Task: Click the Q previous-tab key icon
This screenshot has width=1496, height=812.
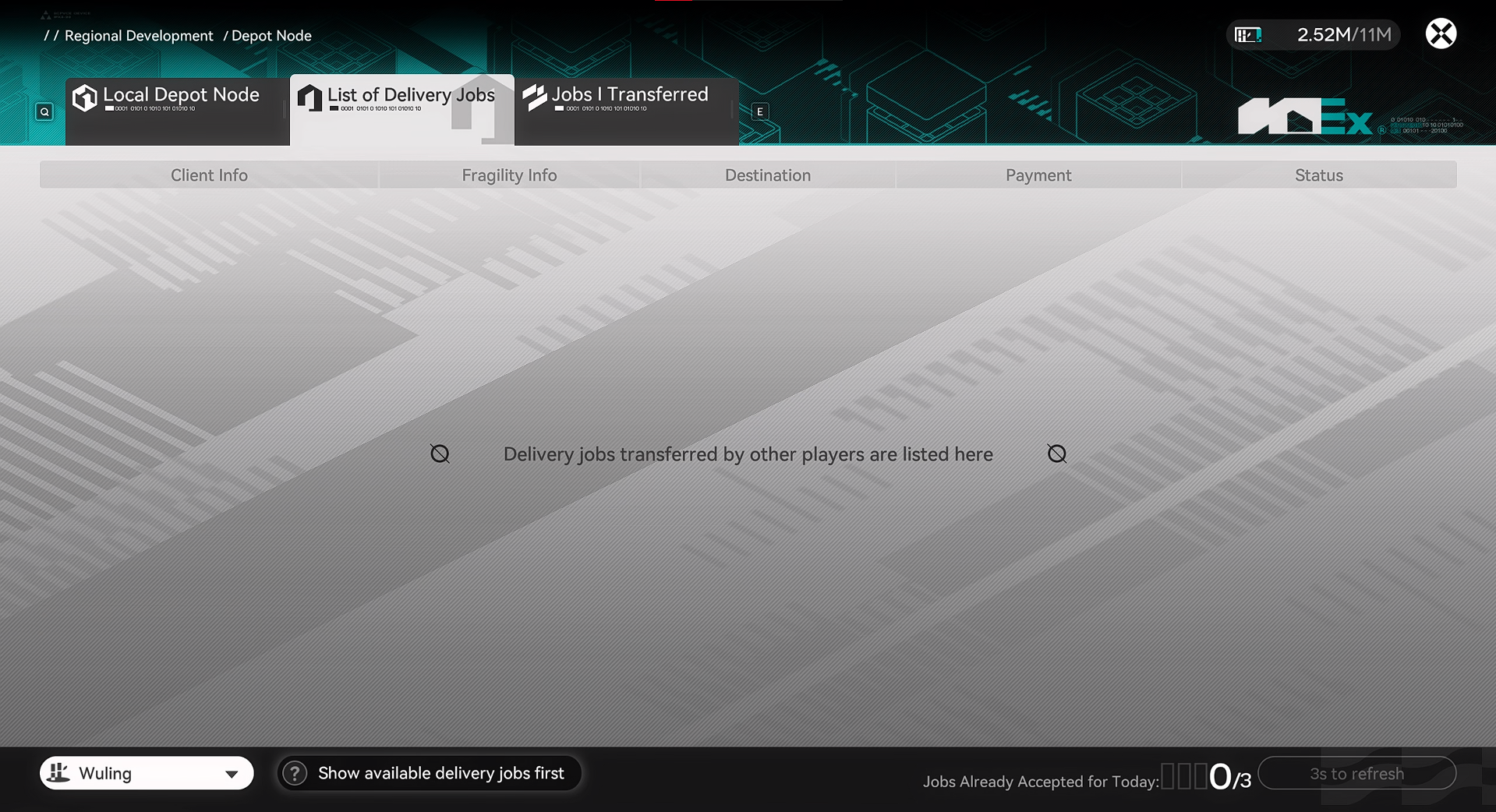Action: (x=44, y=111)
